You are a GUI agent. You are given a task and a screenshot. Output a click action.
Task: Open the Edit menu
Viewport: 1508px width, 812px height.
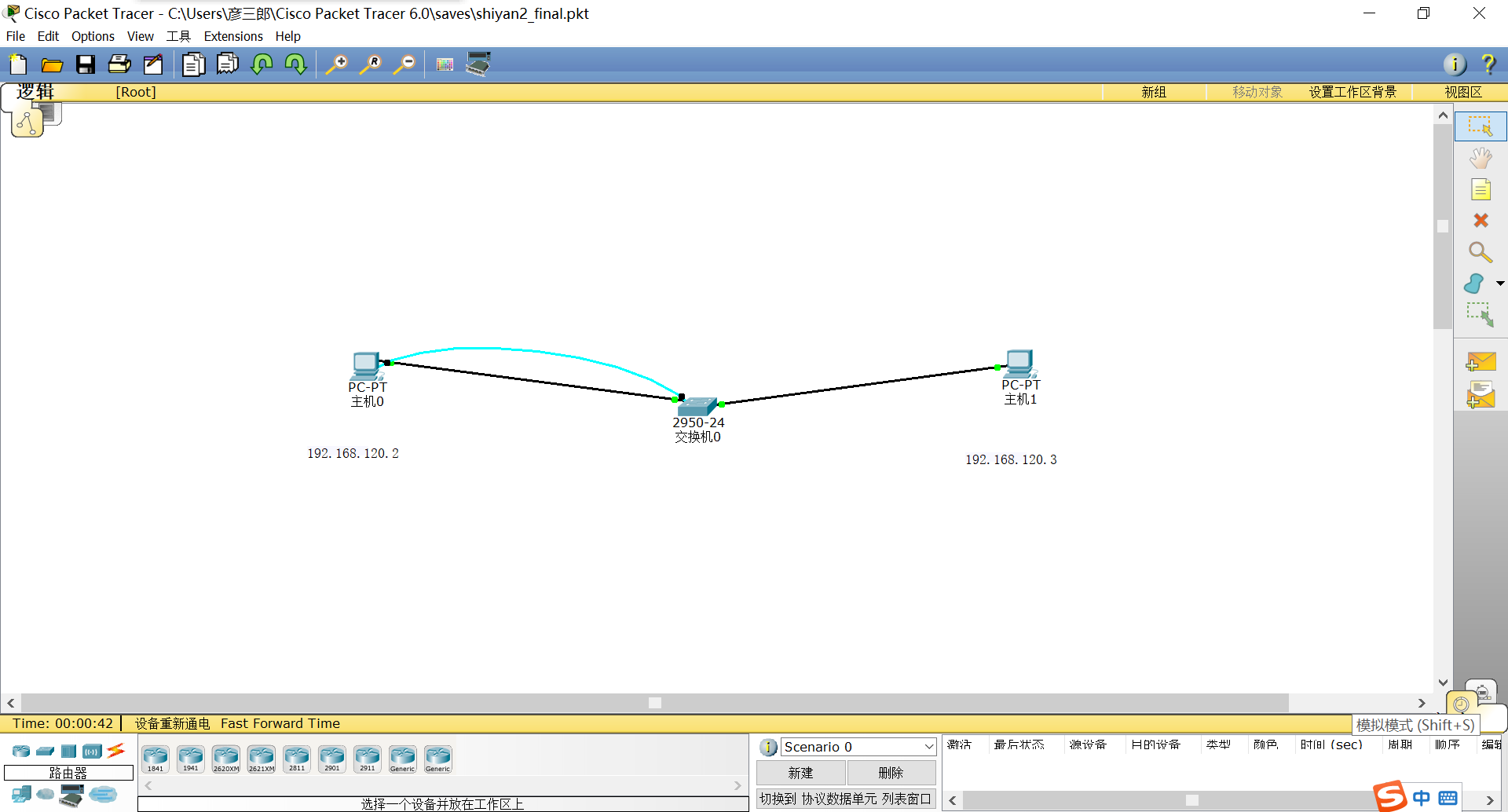[48, 36]
